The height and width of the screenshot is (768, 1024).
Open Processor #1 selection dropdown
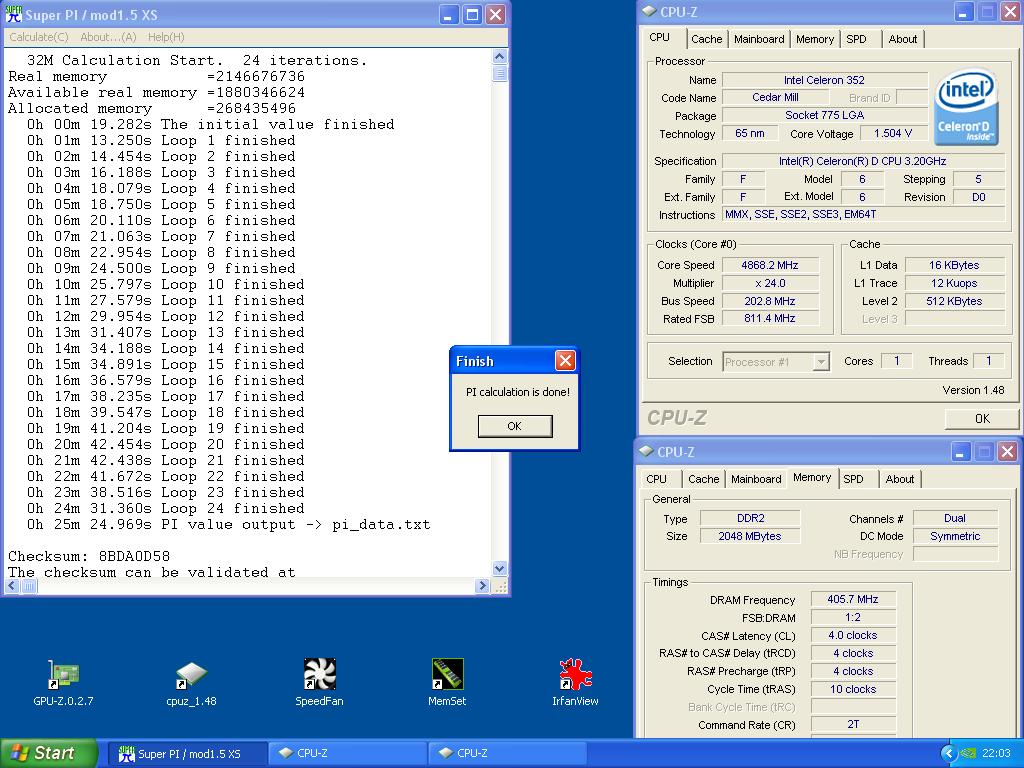tap(821, 362)
